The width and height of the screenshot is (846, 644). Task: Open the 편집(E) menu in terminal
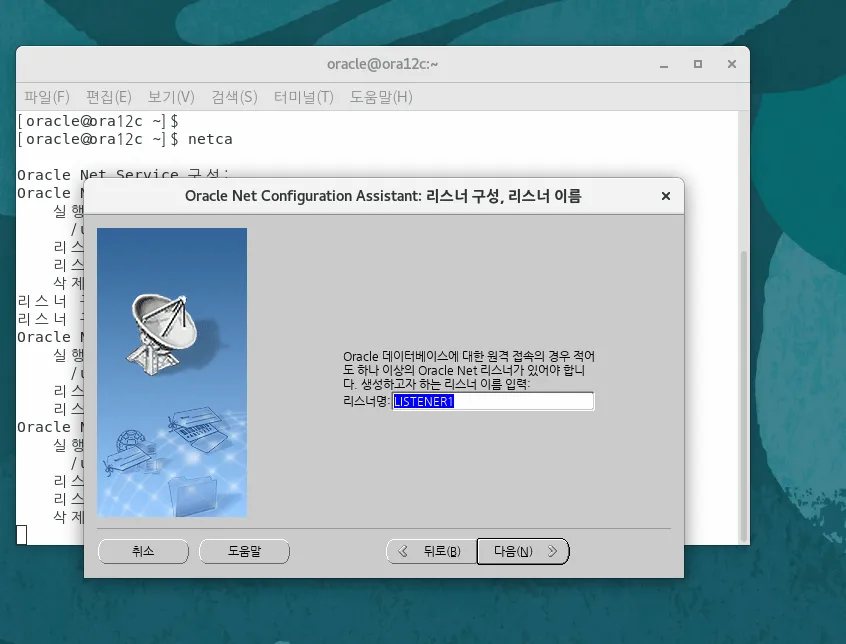tap(109, 97)
